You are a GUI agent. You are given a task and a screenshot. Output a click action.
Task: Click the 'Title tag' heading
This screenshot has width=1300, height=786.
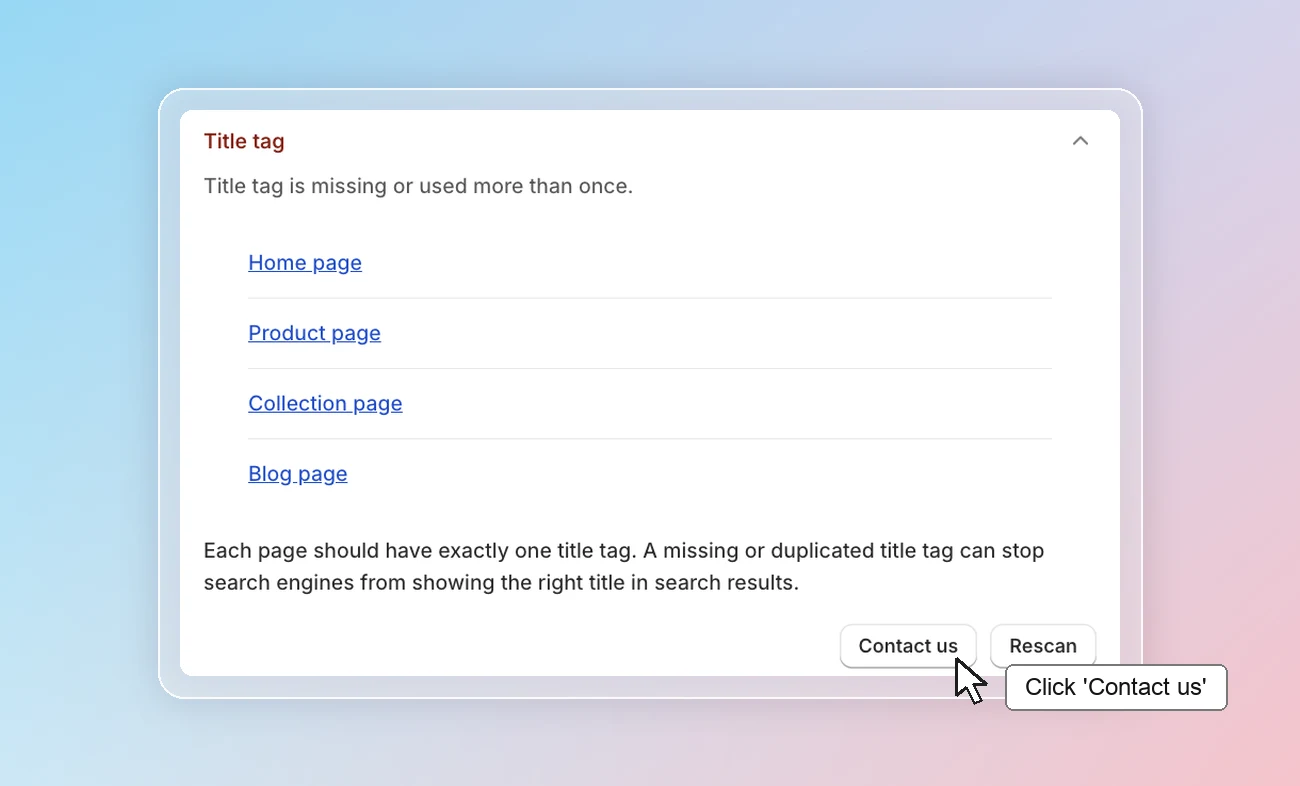tap(244, 141)
